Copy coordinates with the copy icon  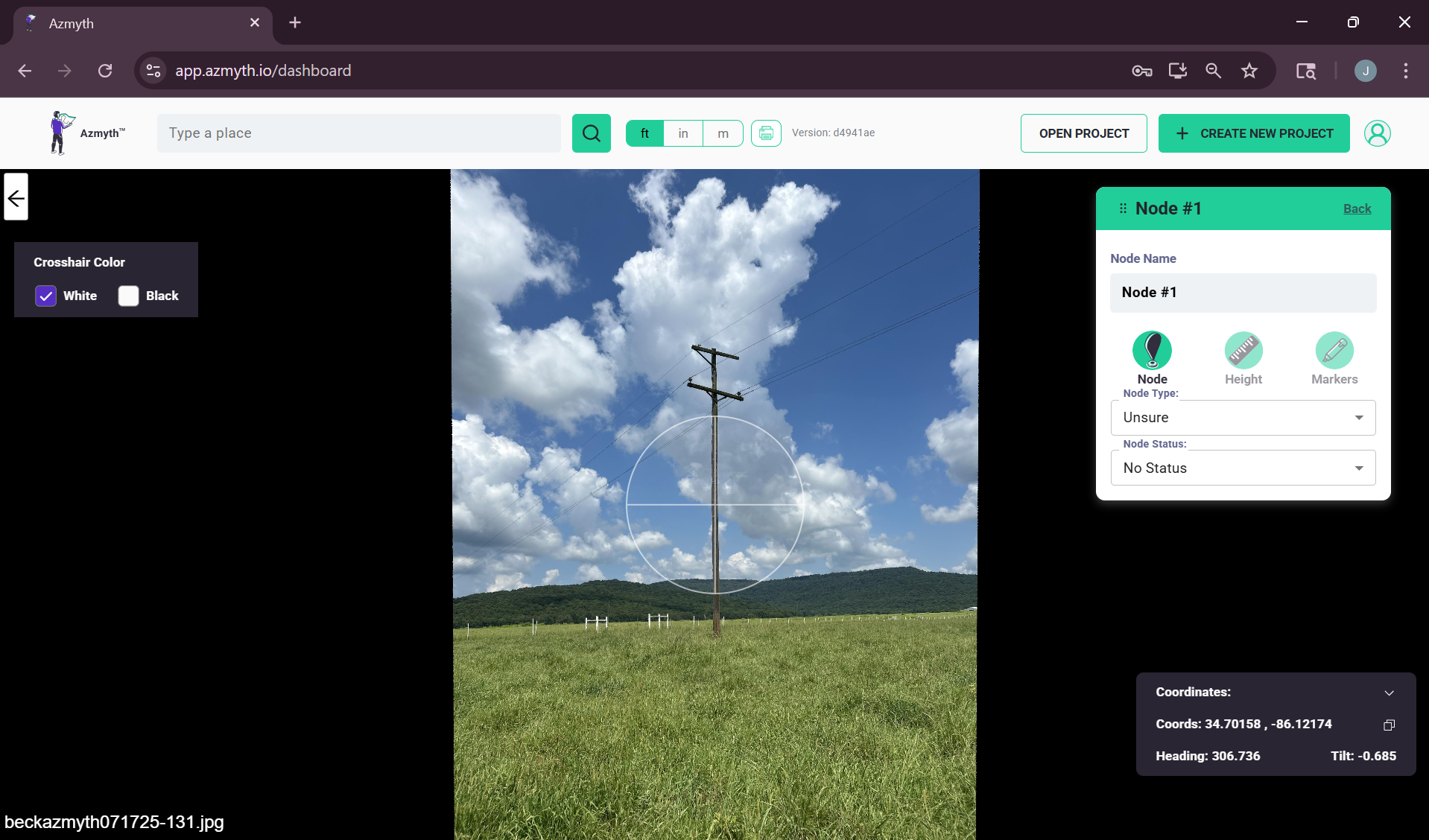1389,725
